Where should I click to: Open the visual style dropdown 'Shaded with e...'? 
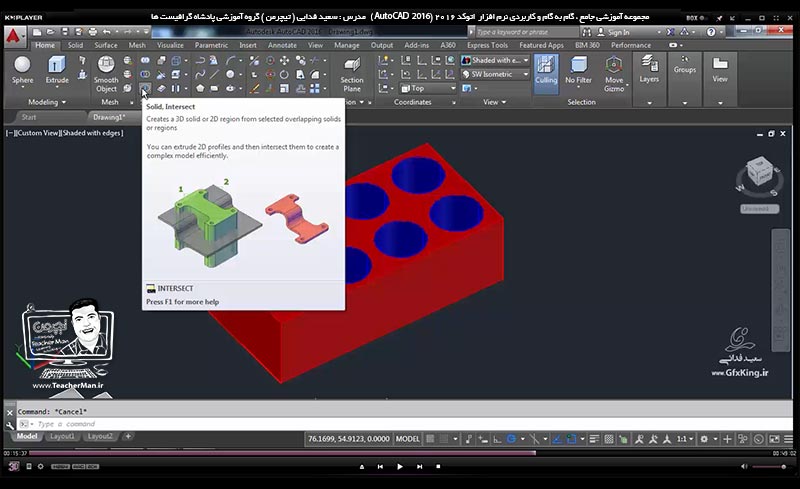[495, 60]
